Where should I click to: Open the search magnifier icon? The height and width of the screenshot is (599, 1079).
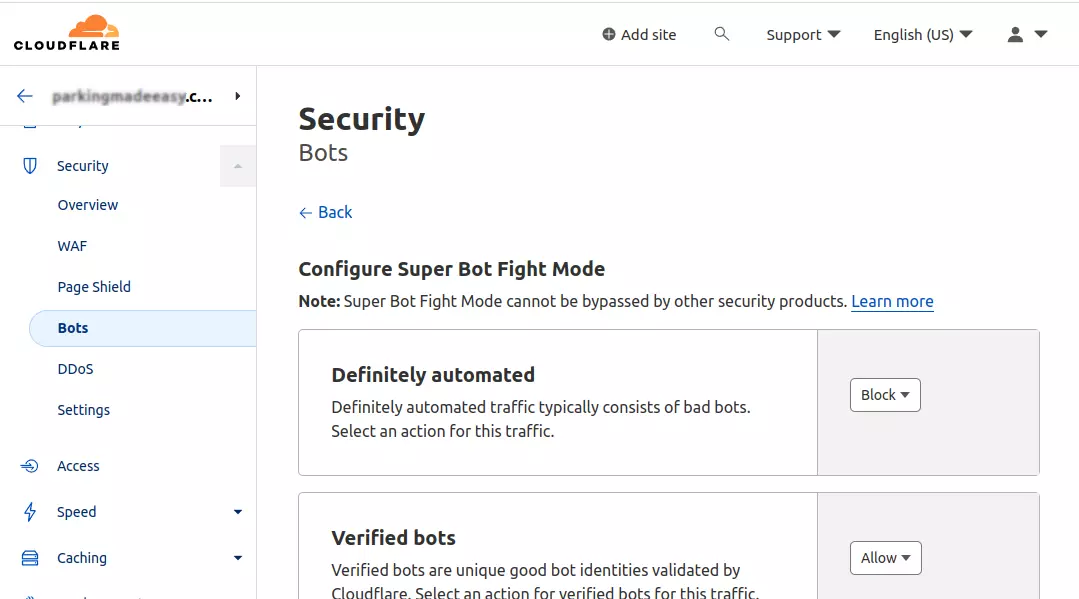tap(722, 33)
